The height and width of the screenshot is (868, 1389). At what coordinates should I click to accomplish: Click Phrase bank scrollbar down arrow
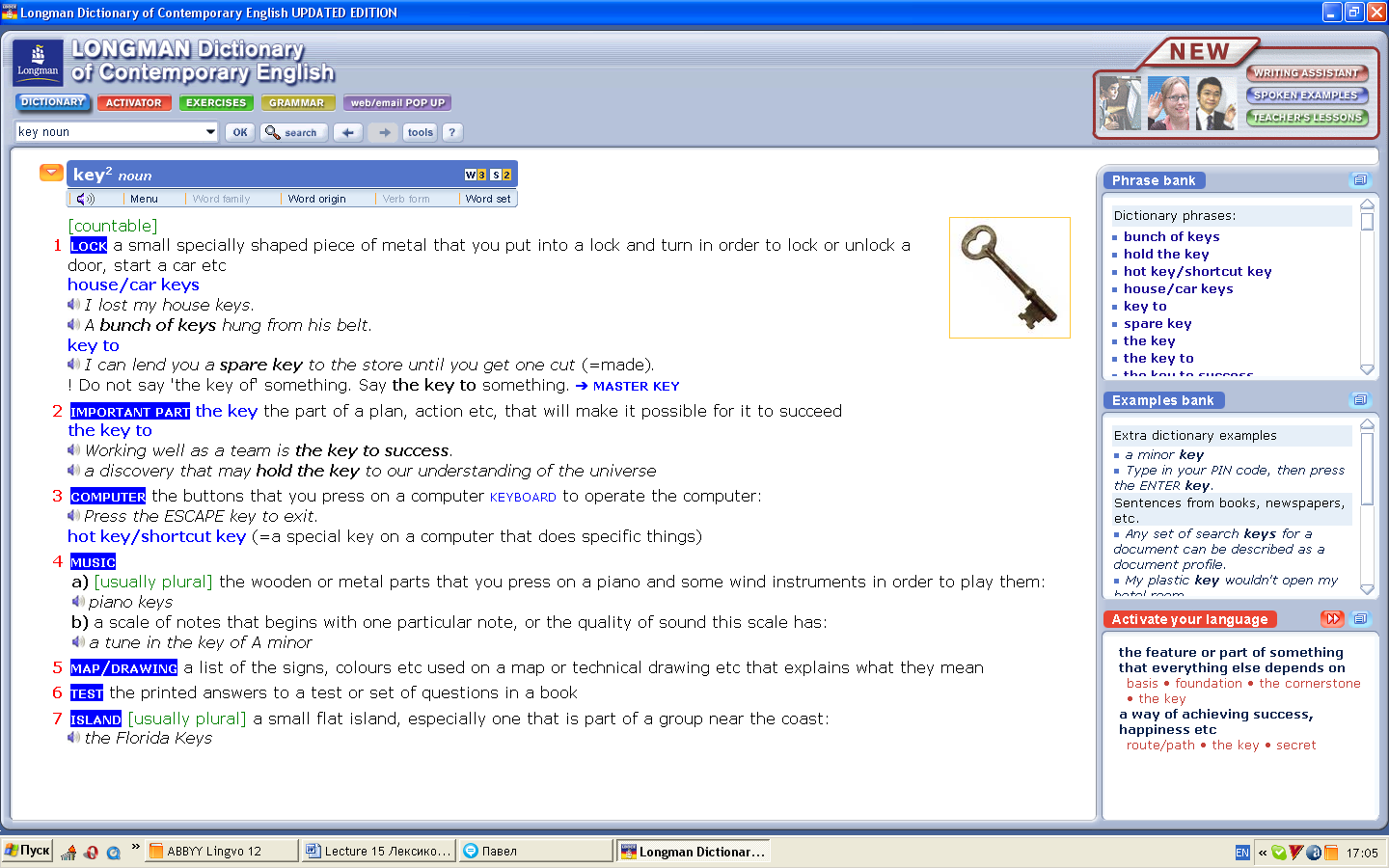tap(1367, 369)
